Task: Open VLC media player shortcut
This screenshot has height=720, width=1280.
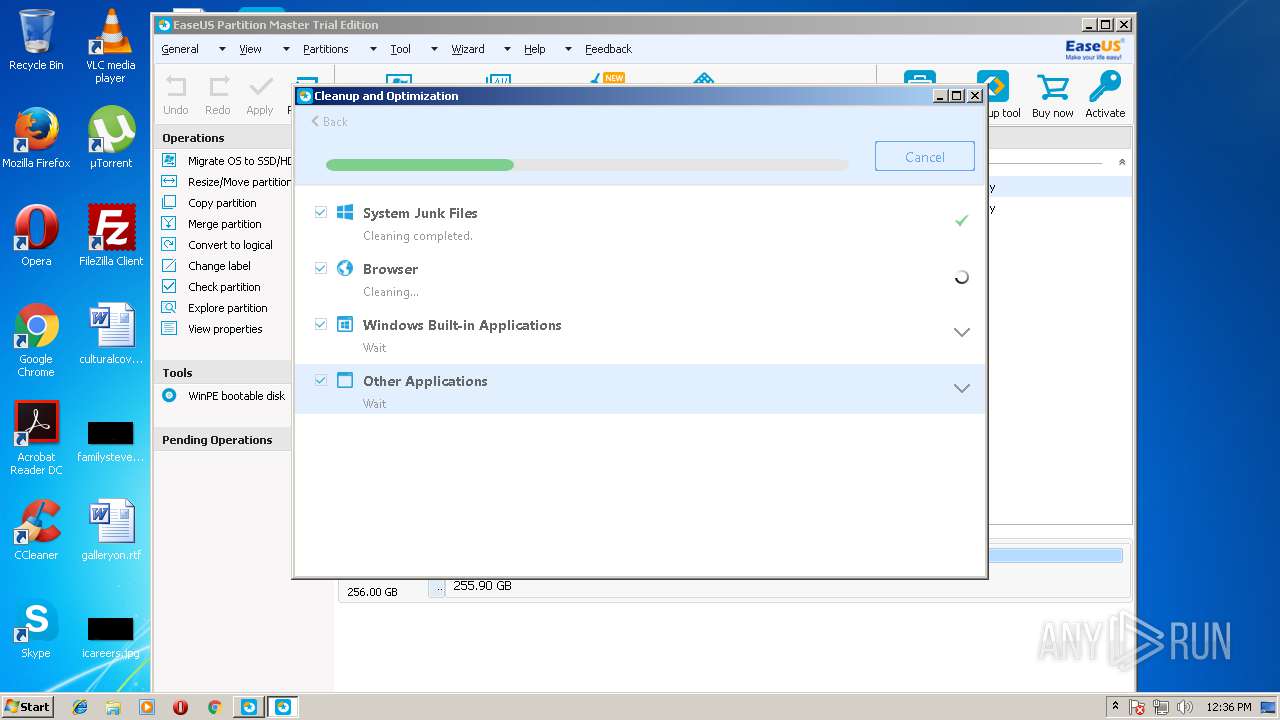Action: click(111, 46)
